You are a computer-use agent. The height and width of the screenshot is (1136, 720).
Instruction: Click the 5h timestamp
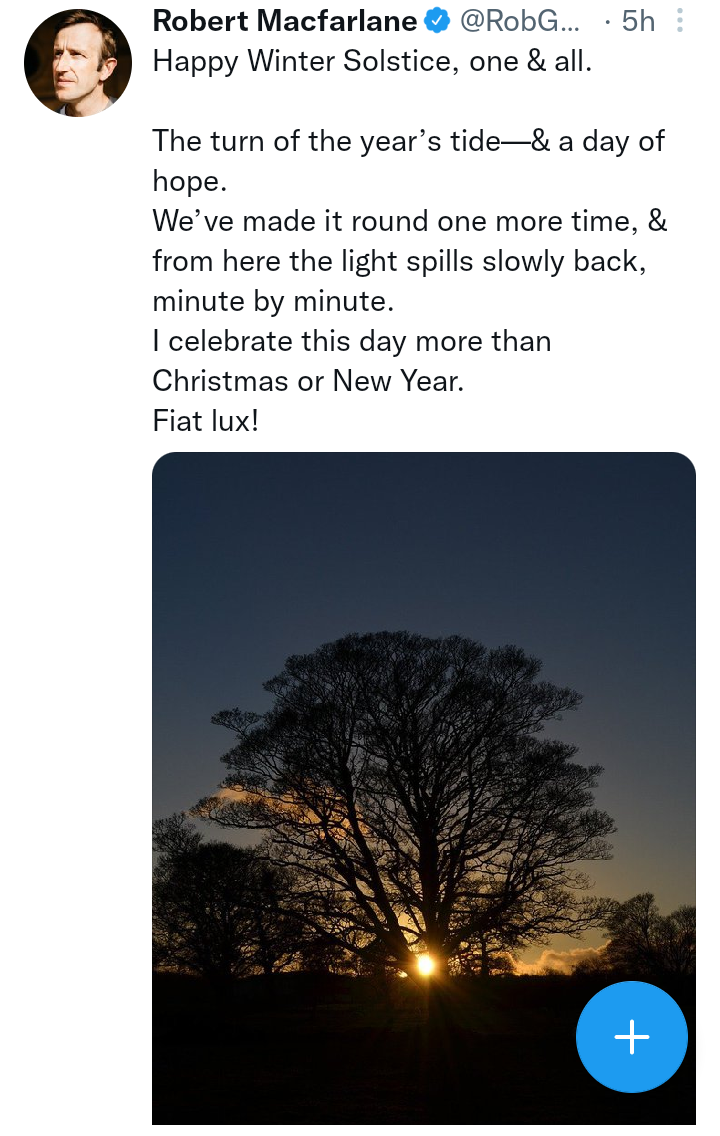coord(637,21)
